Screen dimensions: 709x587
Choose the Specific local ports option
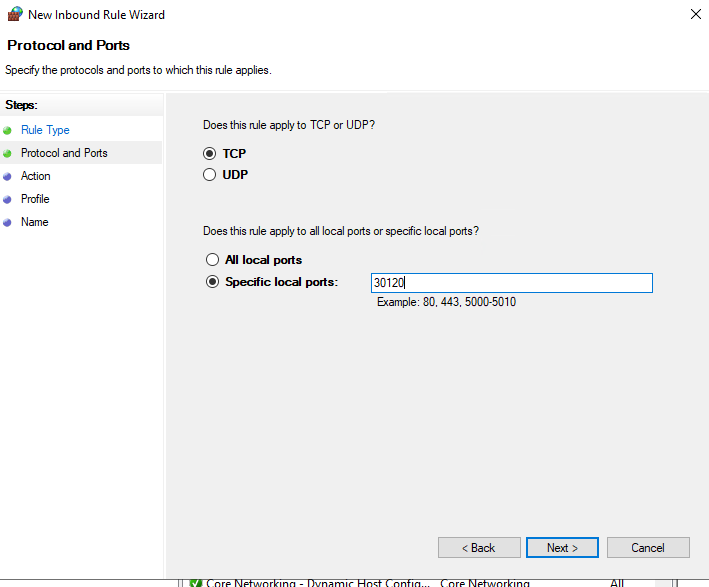[212, 282]
